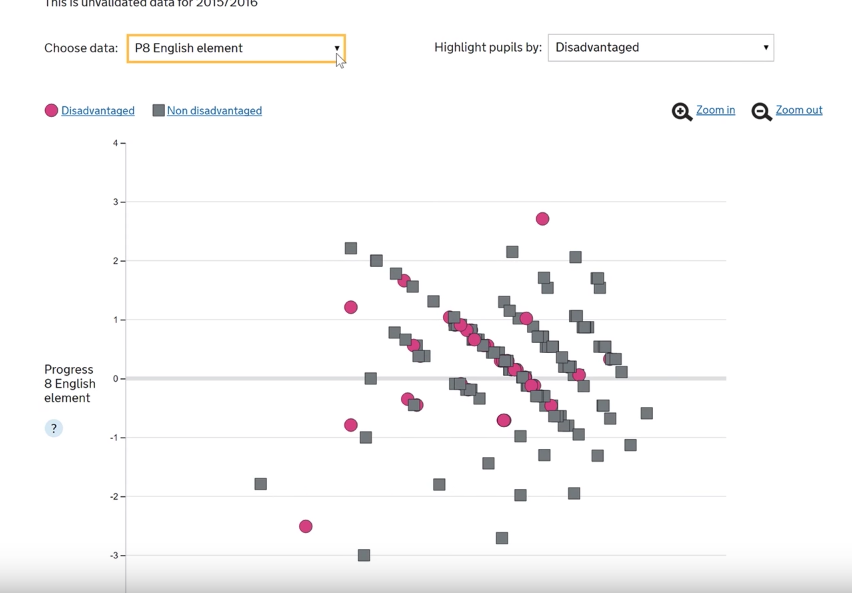
Task: Select the leftmost grey square data point
Action: [x=261, y=484]
